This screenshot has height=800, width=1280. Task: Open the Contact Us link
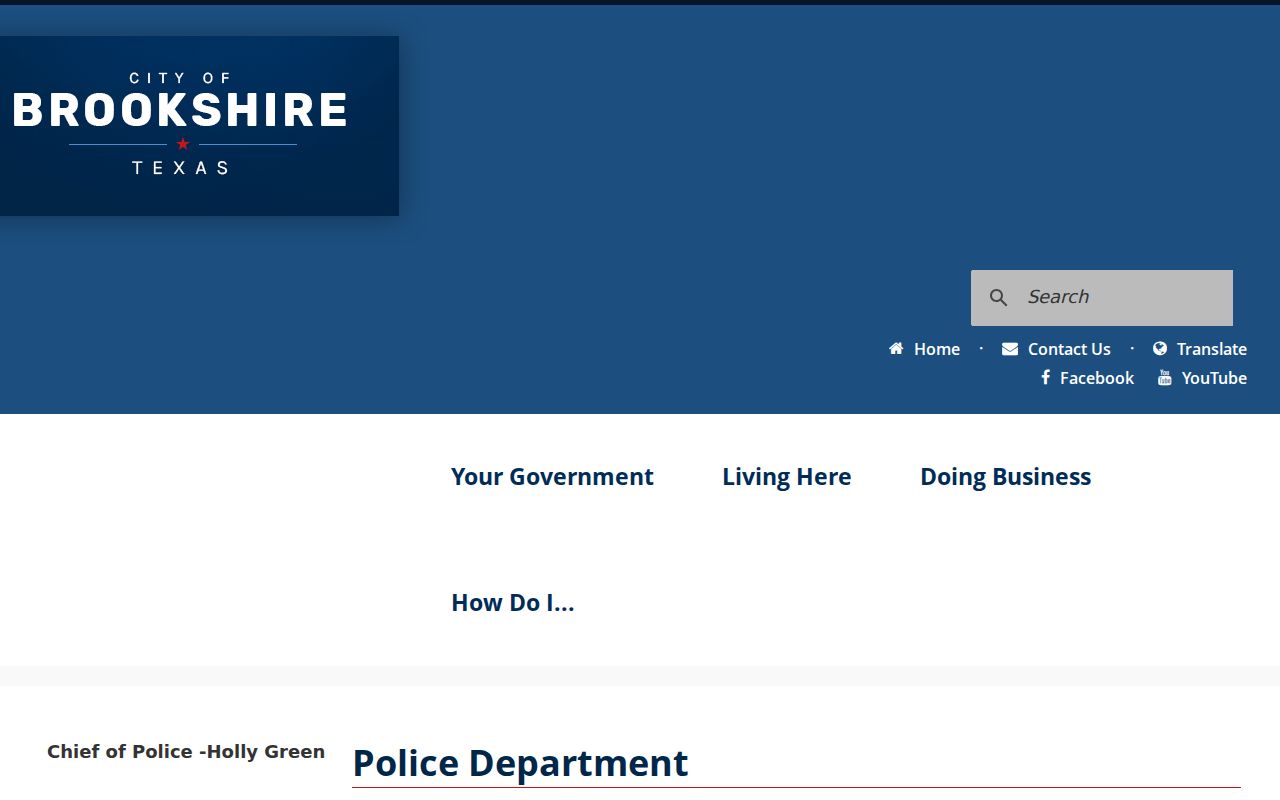coord(1069,349)
